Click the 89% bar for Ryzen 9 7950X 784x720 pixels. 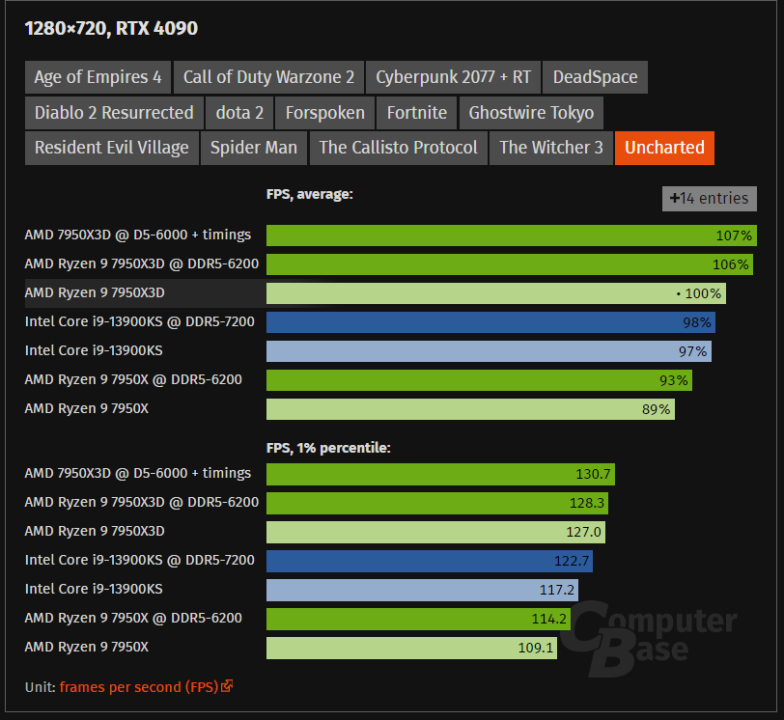(x=470, y=410)
